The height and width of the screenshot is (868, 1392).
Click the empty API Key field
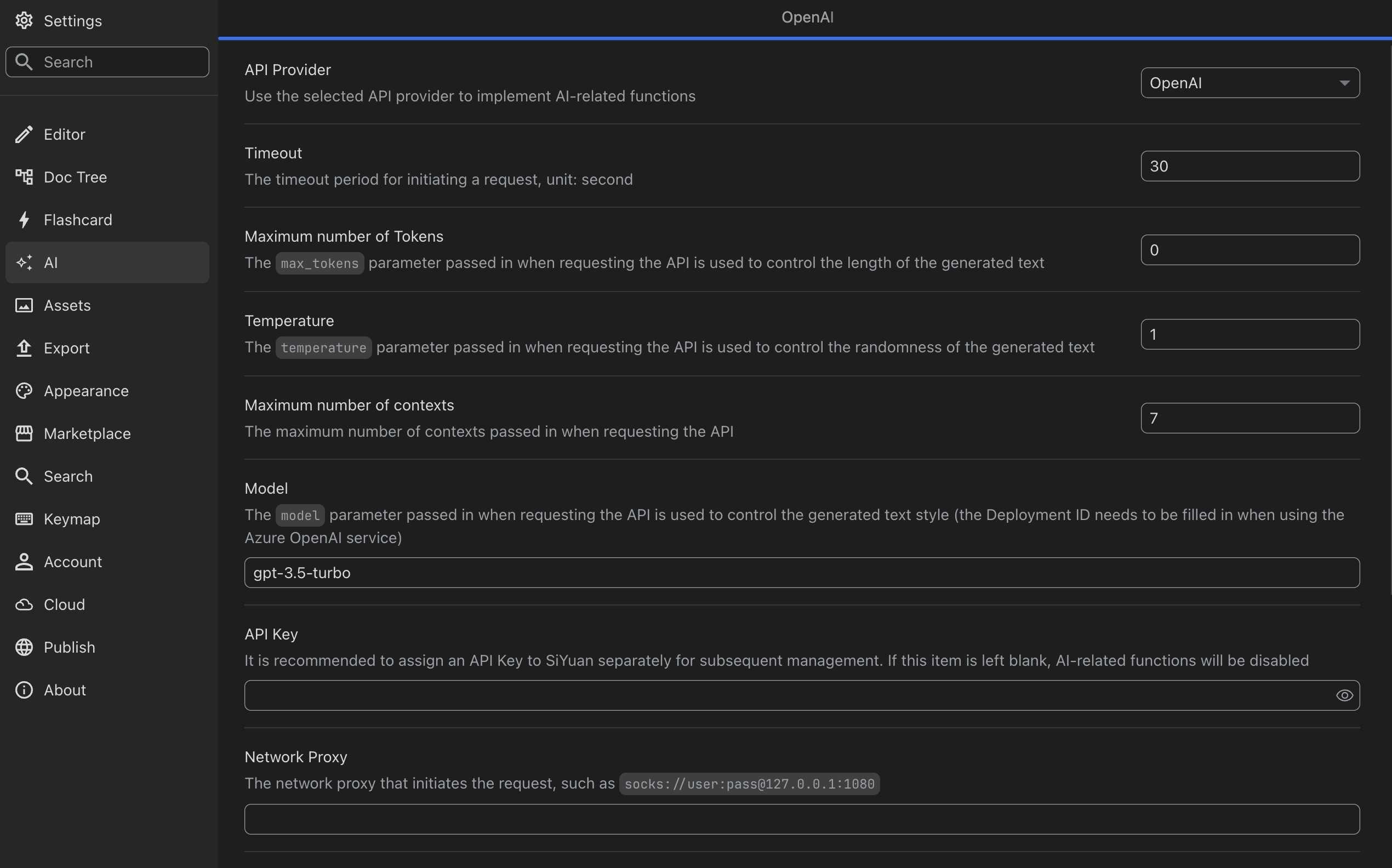point(802,696)
